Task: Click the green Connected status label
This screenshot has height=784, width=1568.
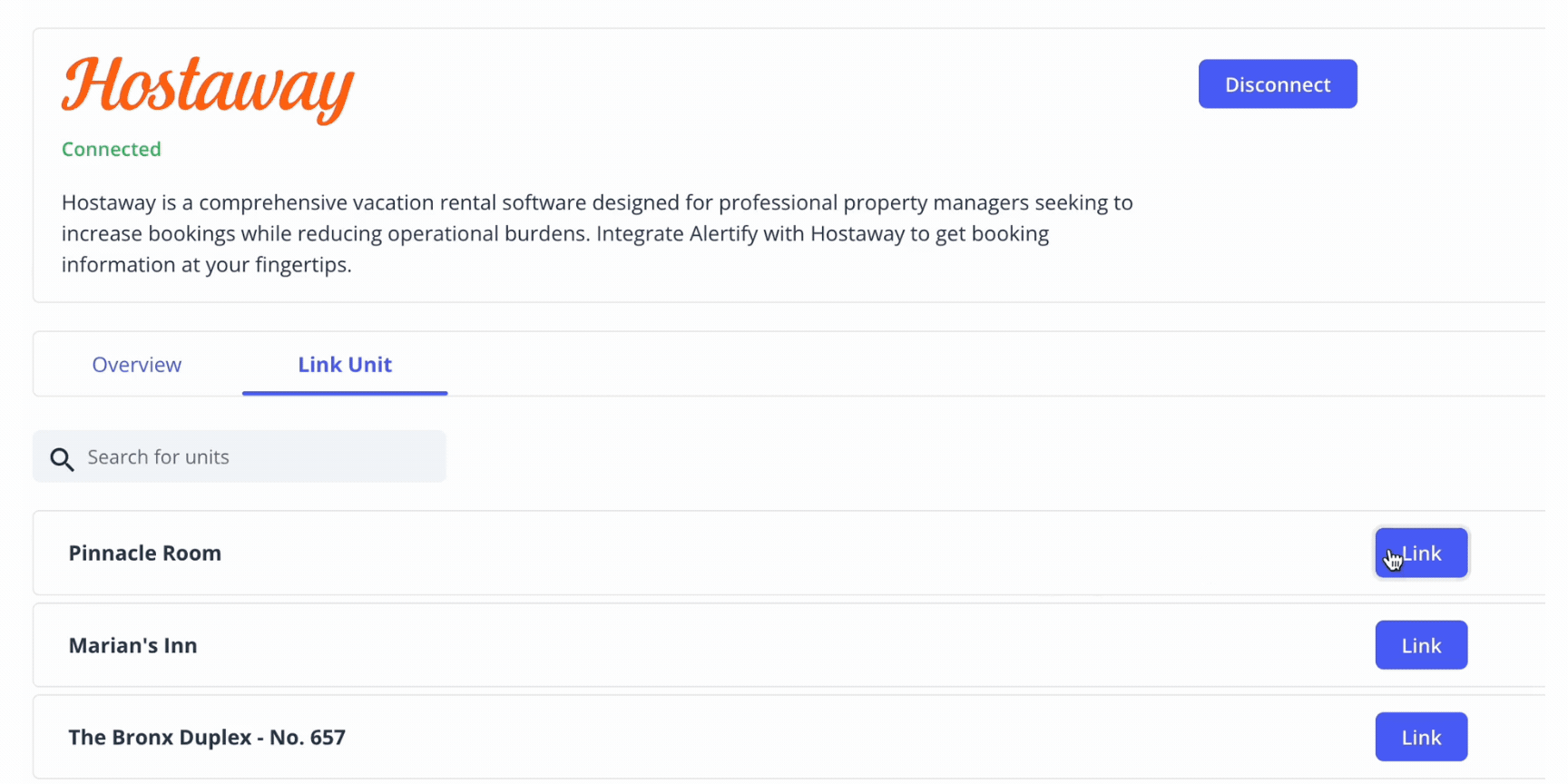Action: (111, 150)
